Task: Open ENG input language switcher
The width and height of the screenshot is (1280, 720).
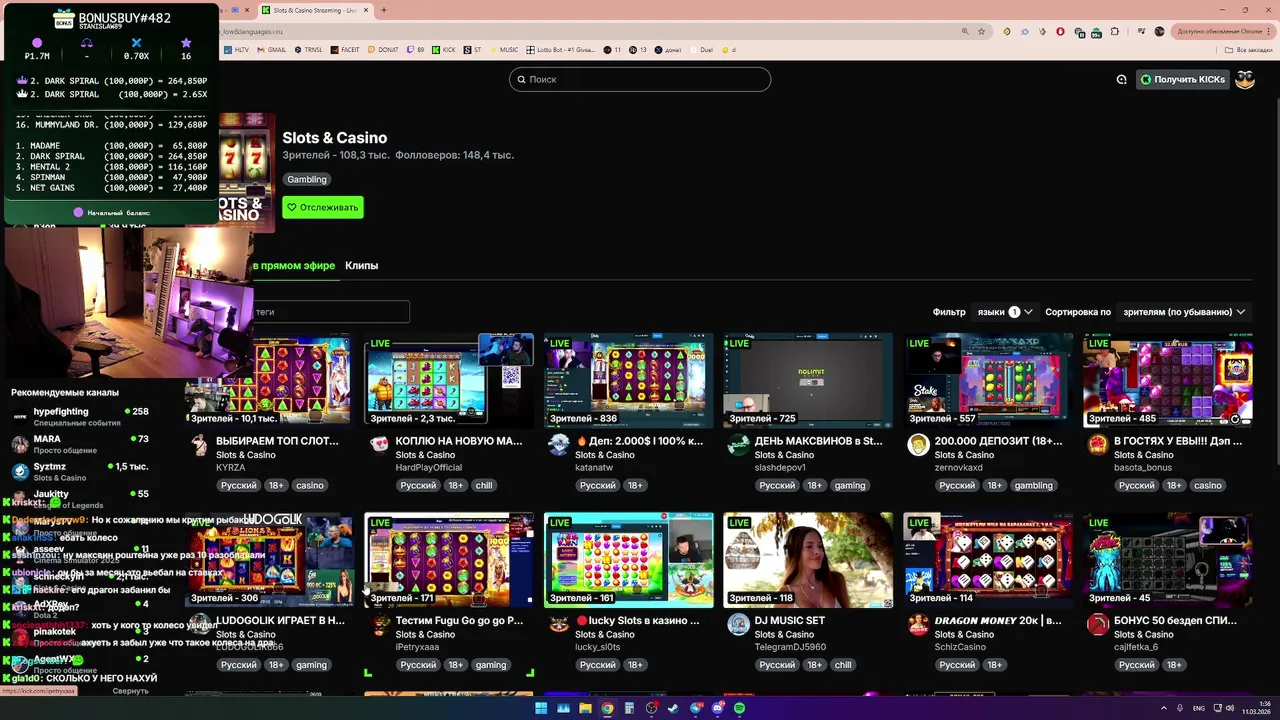Action: pos(1199,708)
